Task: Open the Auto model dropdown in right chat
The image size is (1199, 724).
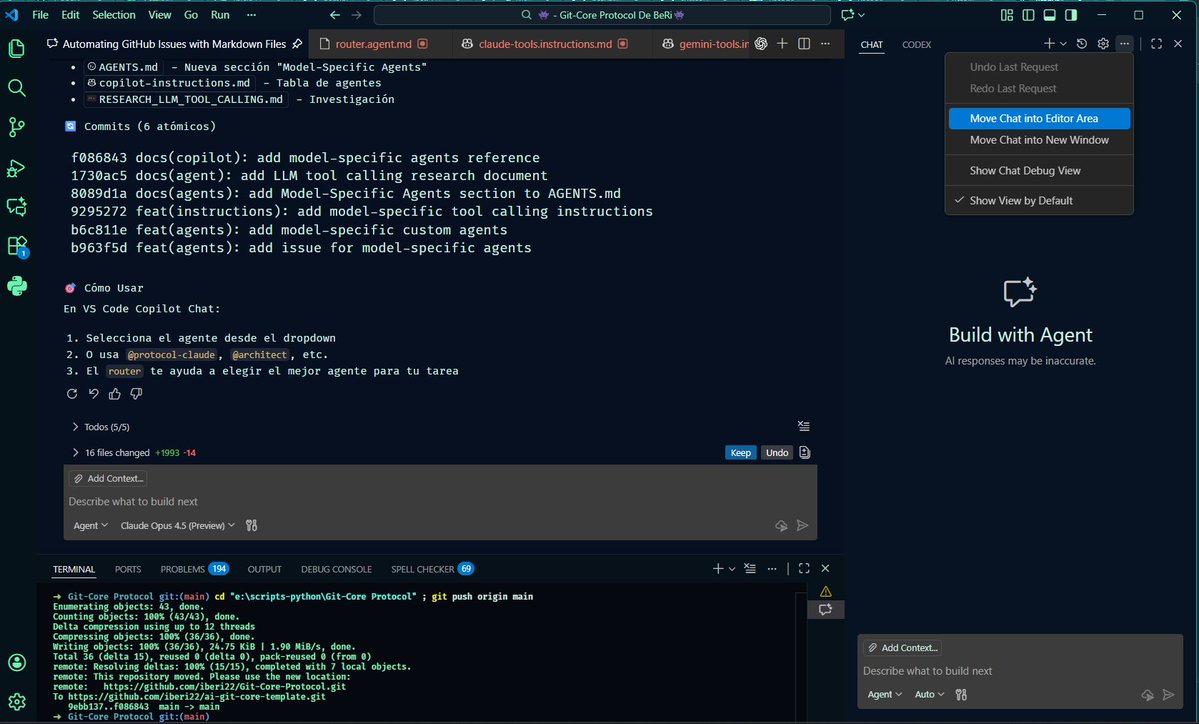Action: pos(929,694)
